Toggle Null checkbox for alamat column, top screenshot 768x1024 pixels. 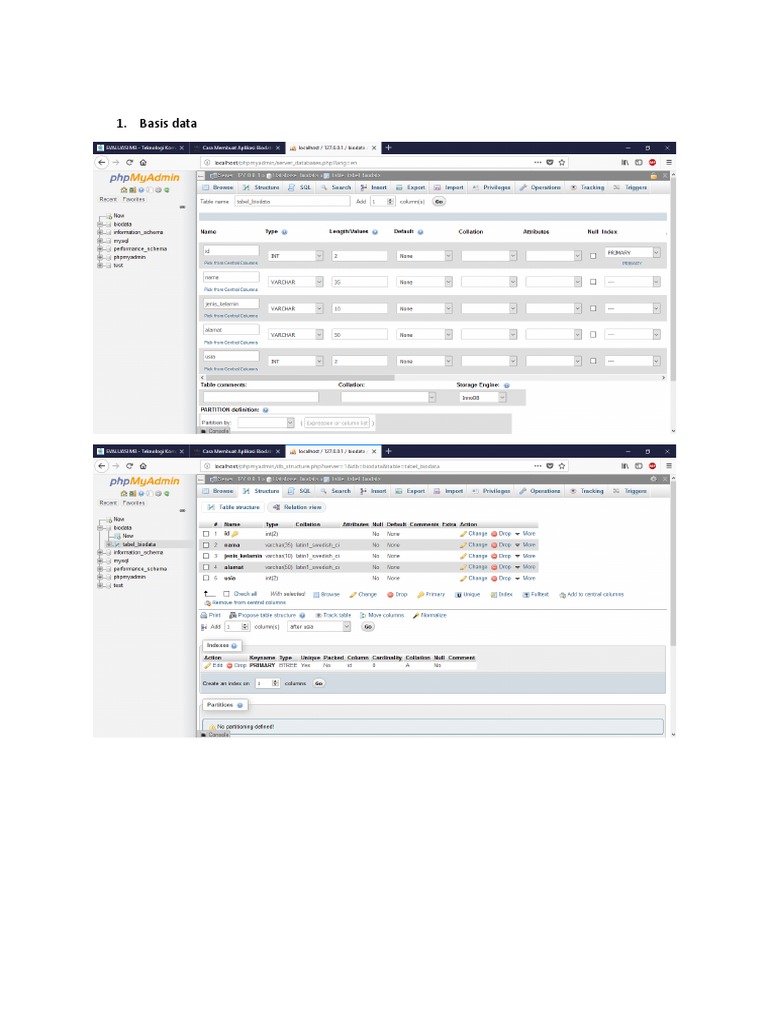tap(593, 334)
